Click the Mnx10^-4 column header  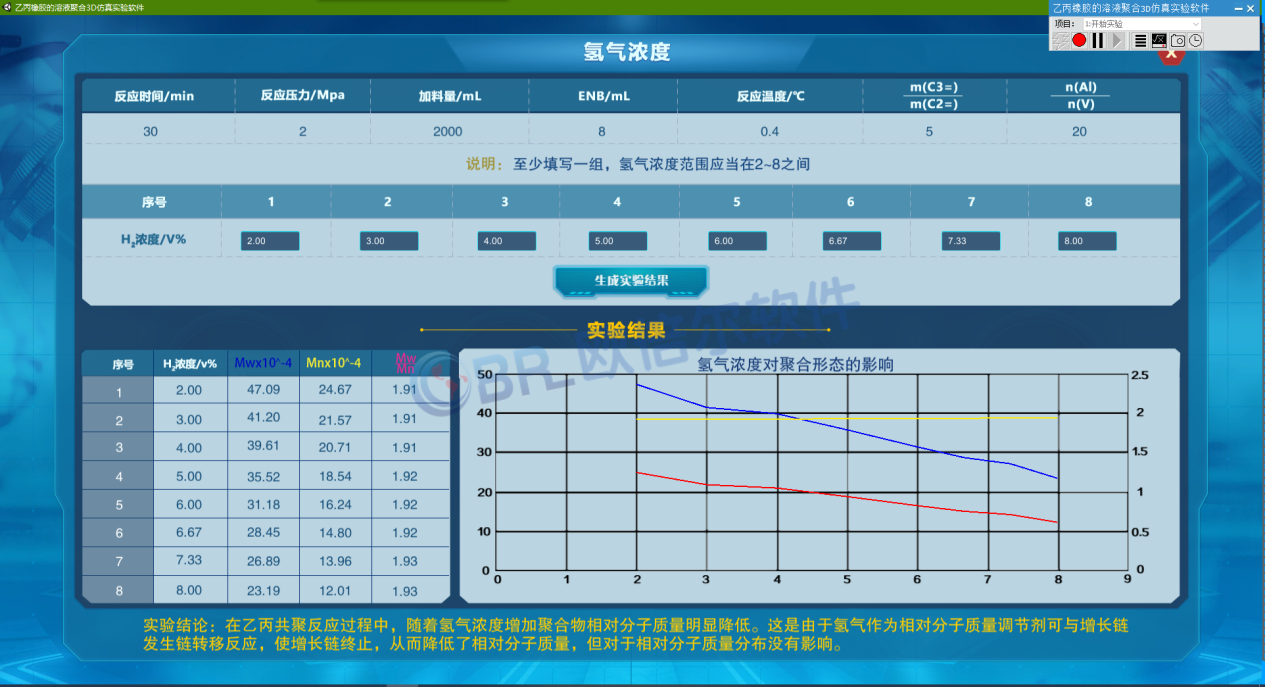(x=334, y=363)
